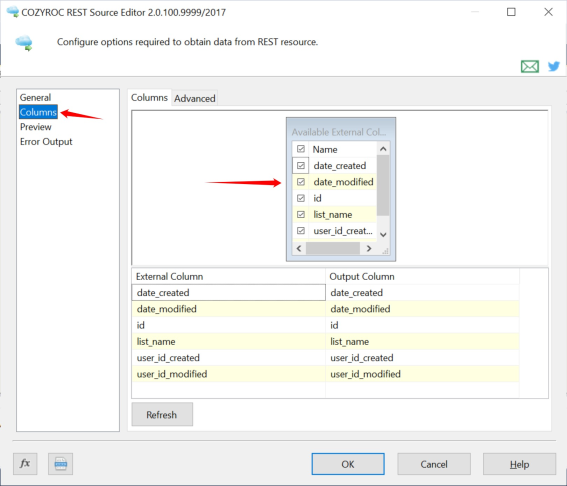Open the expression editor fx button
The height and width of the screenshot is (486, 567).
pos(25,464)
